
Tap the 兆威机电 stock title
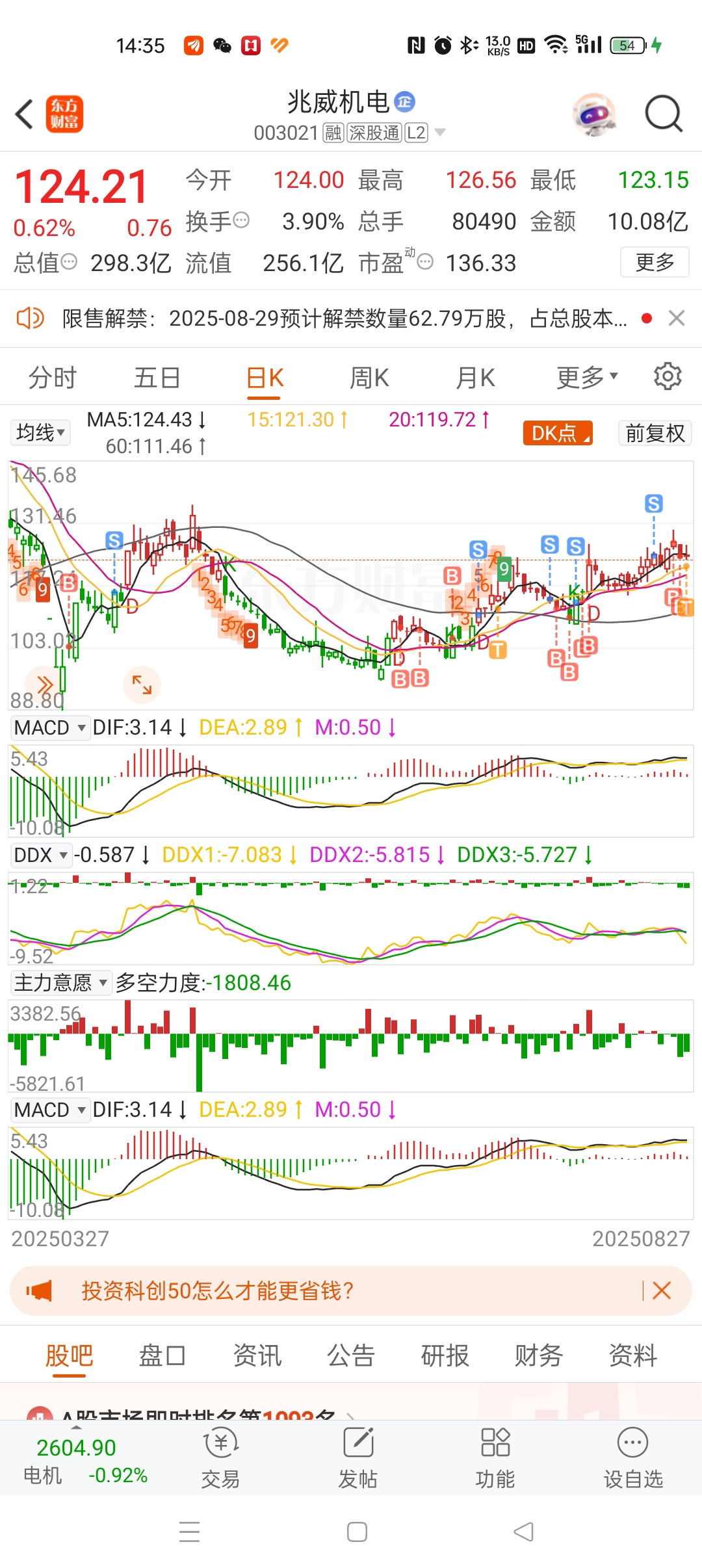pos(338,101)
